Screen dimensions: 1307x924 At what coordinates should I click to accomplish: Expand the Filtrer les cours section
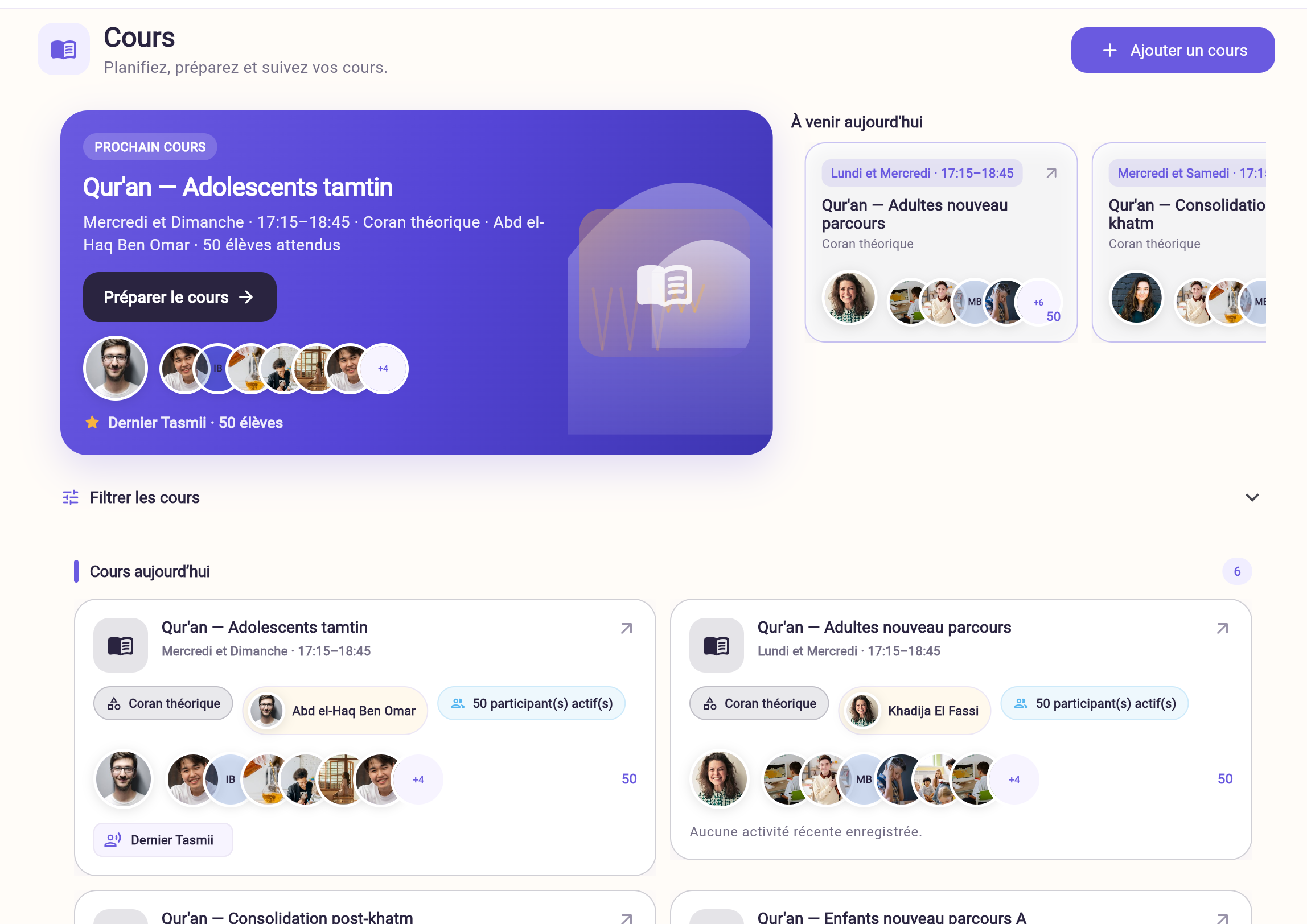pos(1252,497)
